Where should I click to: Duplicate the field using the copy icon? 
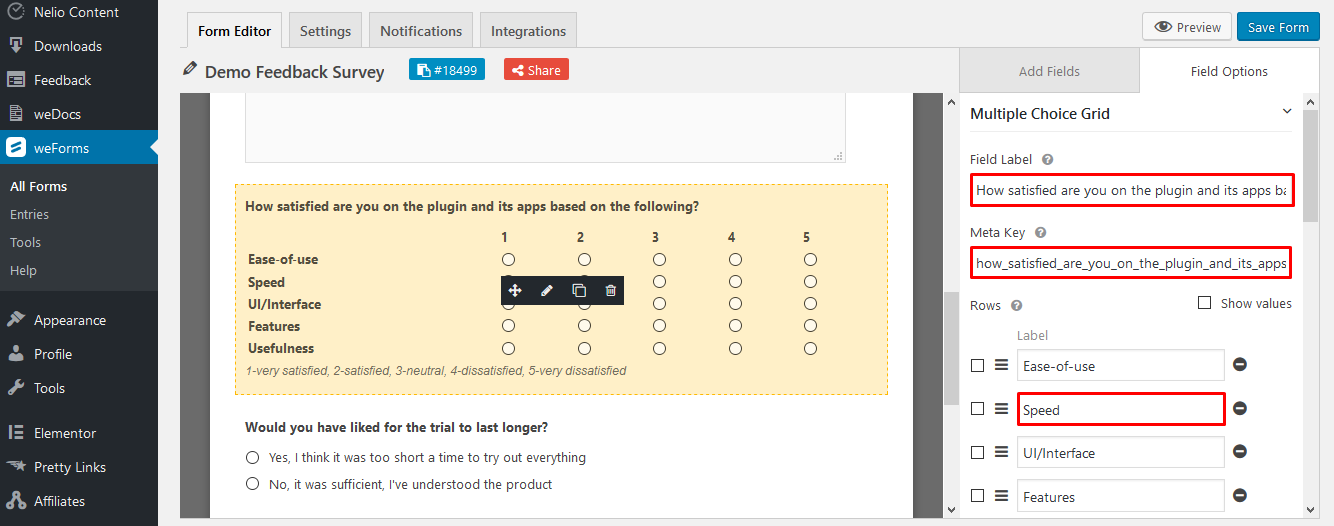(579, 291)
